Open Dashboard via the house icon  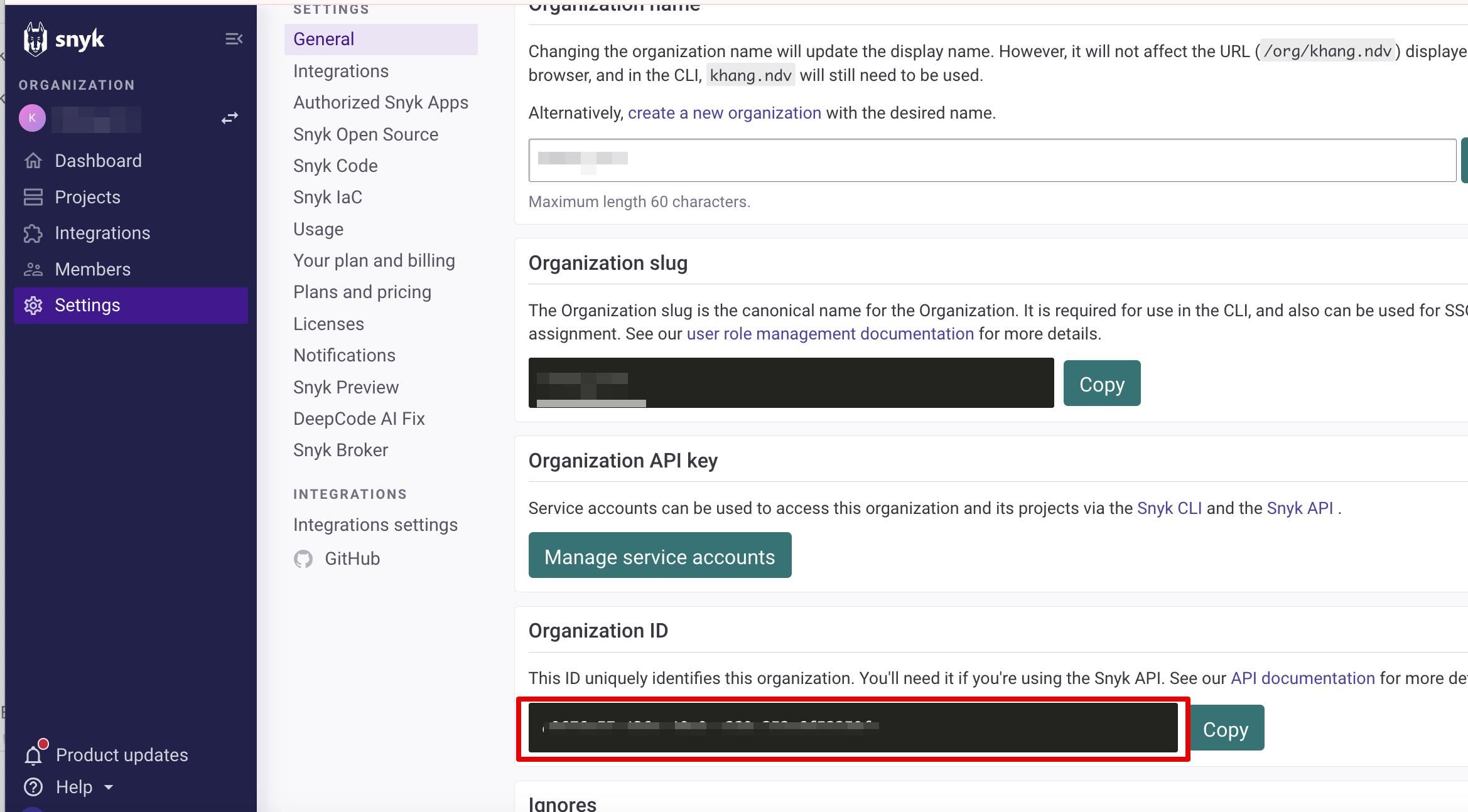click(x=33, y=161)
